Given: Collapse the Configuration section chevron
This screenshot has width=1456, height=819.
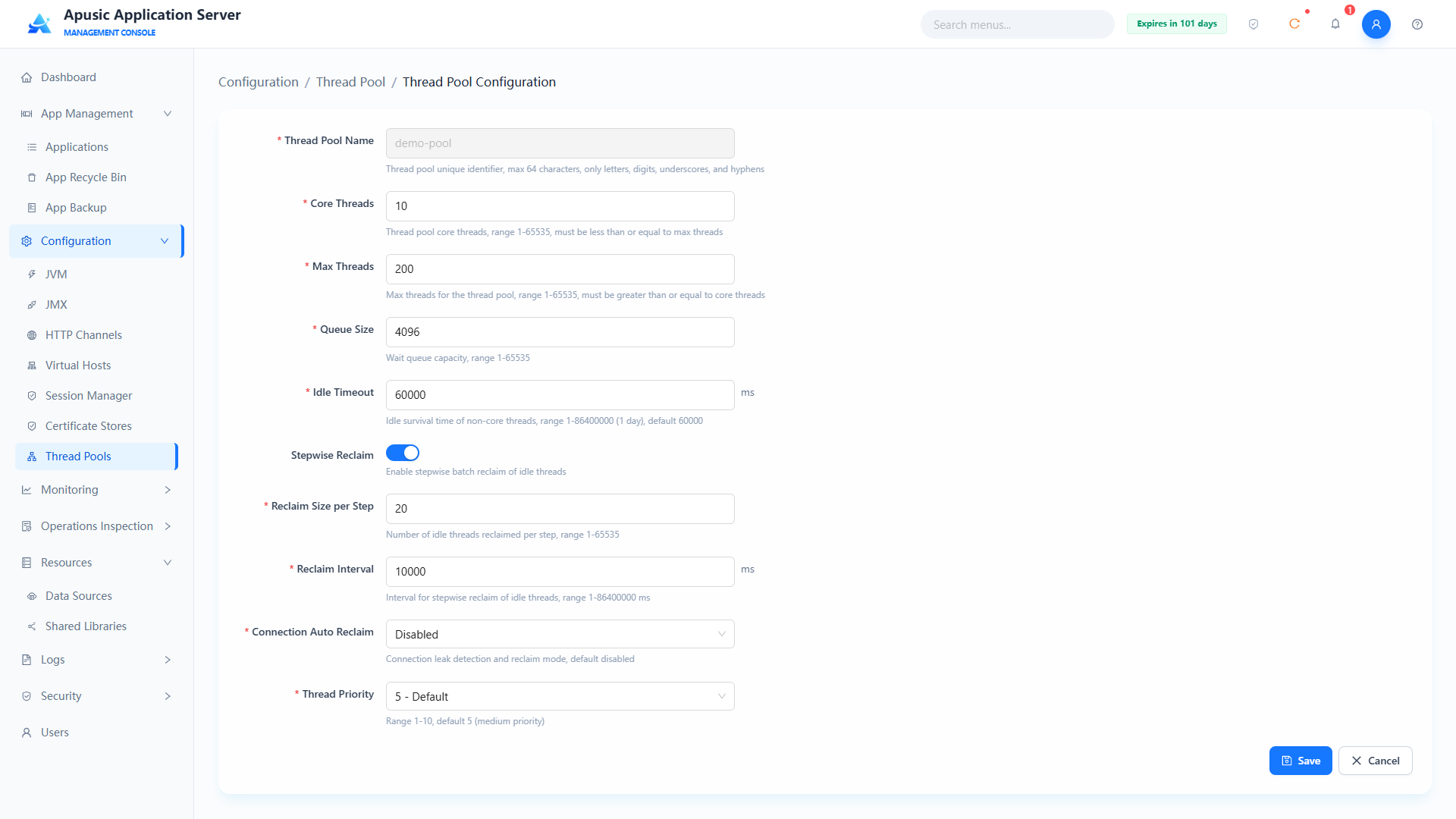Looking at the screenshot, I should 165,241.
